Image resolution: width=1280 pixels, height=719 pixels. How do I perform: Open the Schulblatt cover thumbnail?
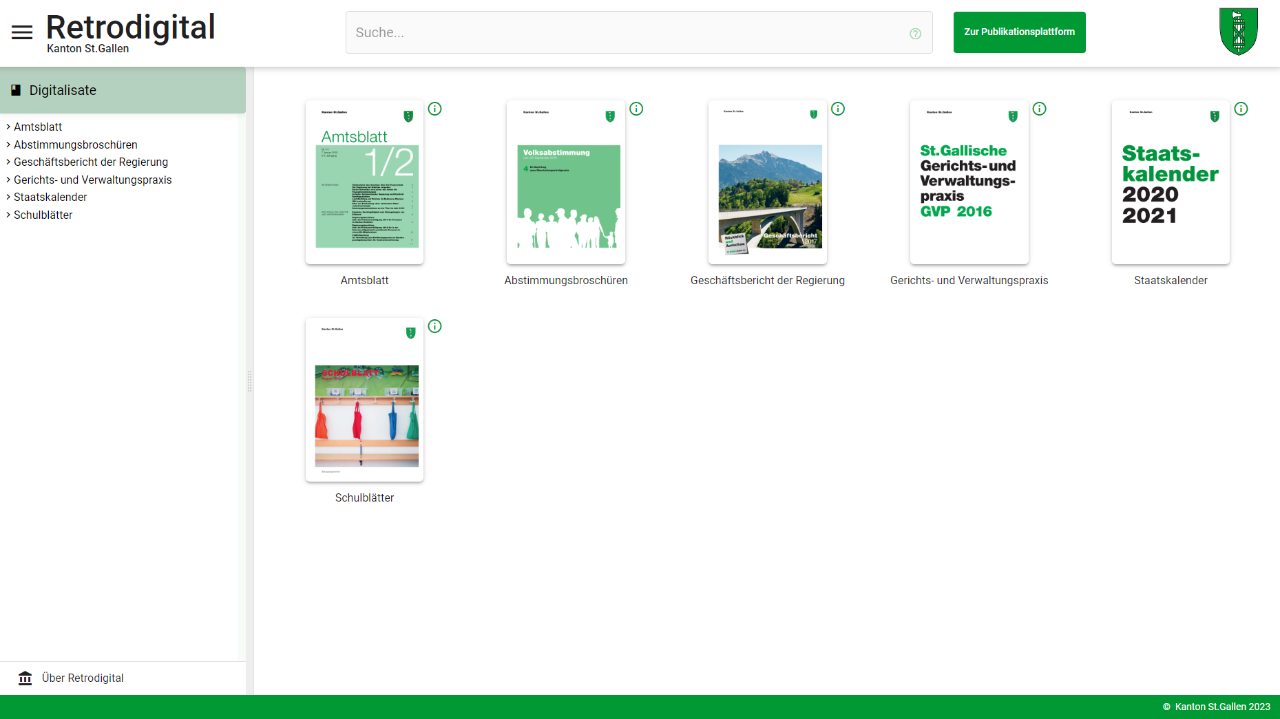pyautogui.click(x=365, y=399)
